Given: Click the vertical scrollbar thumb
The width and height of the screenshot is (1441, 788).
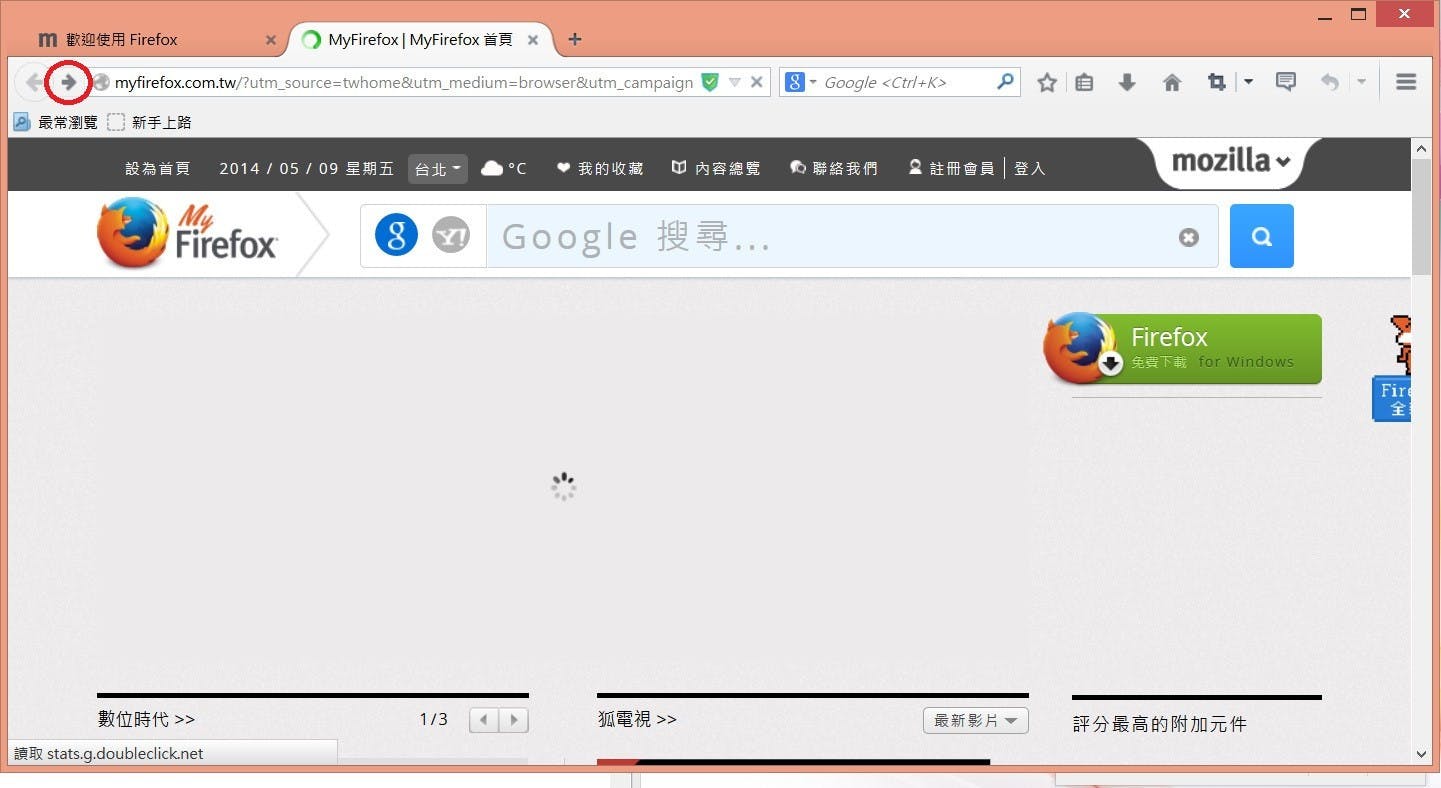Looking at the screenshot, I should 1421,215.
